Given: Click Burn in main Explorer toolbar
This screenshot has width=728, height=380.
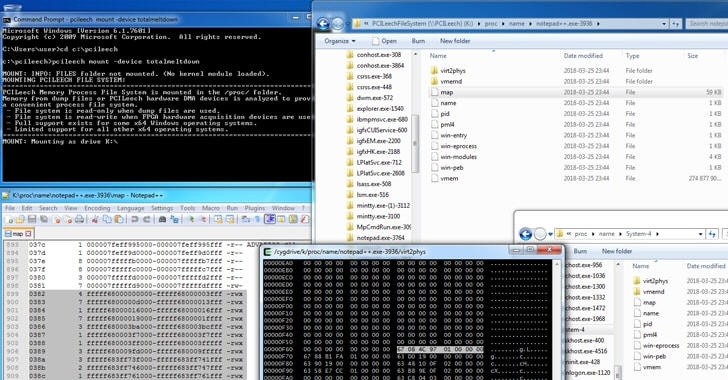Looking at the screenshot, I should click(418, 41).
